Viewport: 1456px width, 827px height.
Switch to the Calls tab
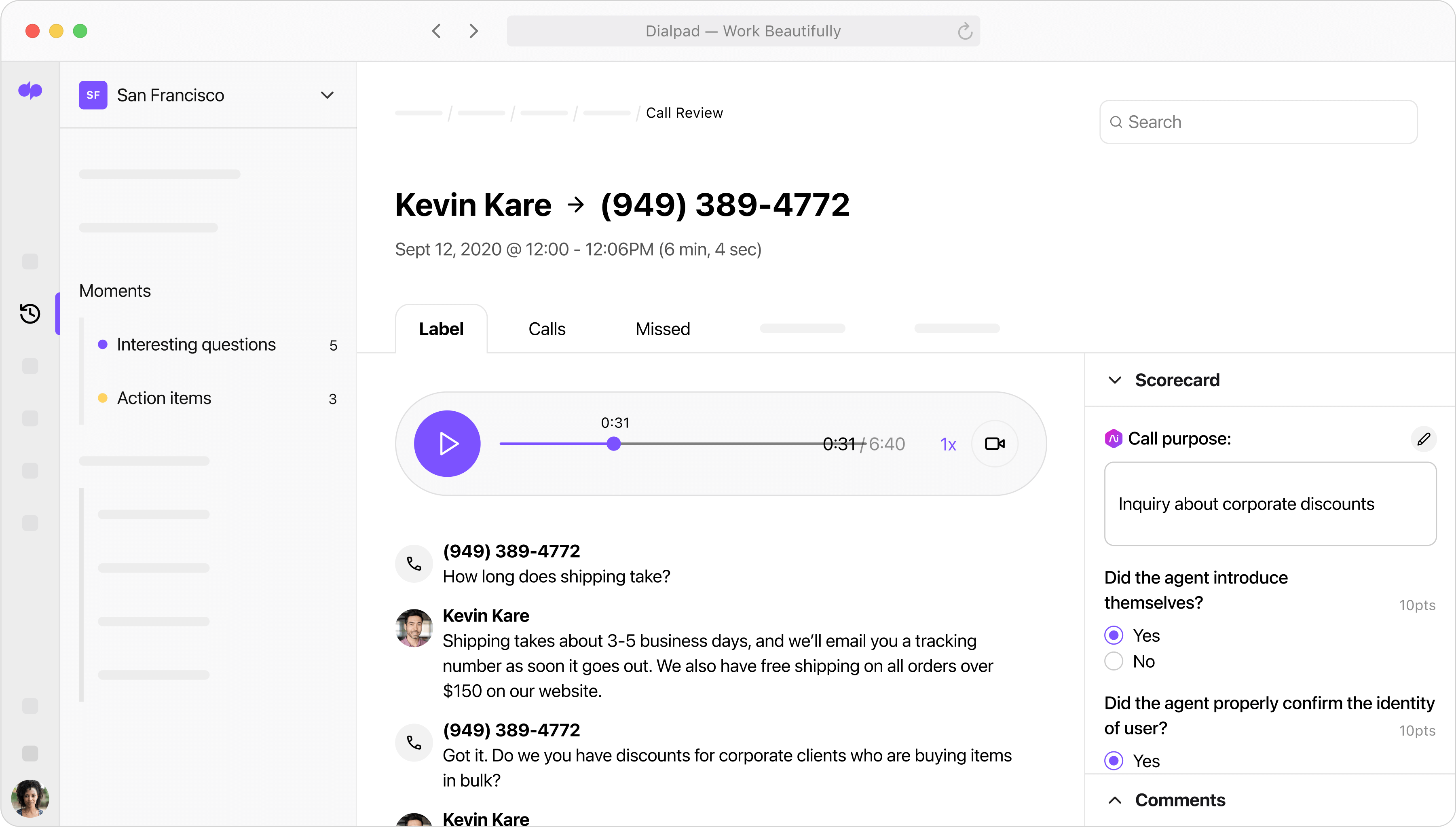pyautogui.click(x=547, y=328)
